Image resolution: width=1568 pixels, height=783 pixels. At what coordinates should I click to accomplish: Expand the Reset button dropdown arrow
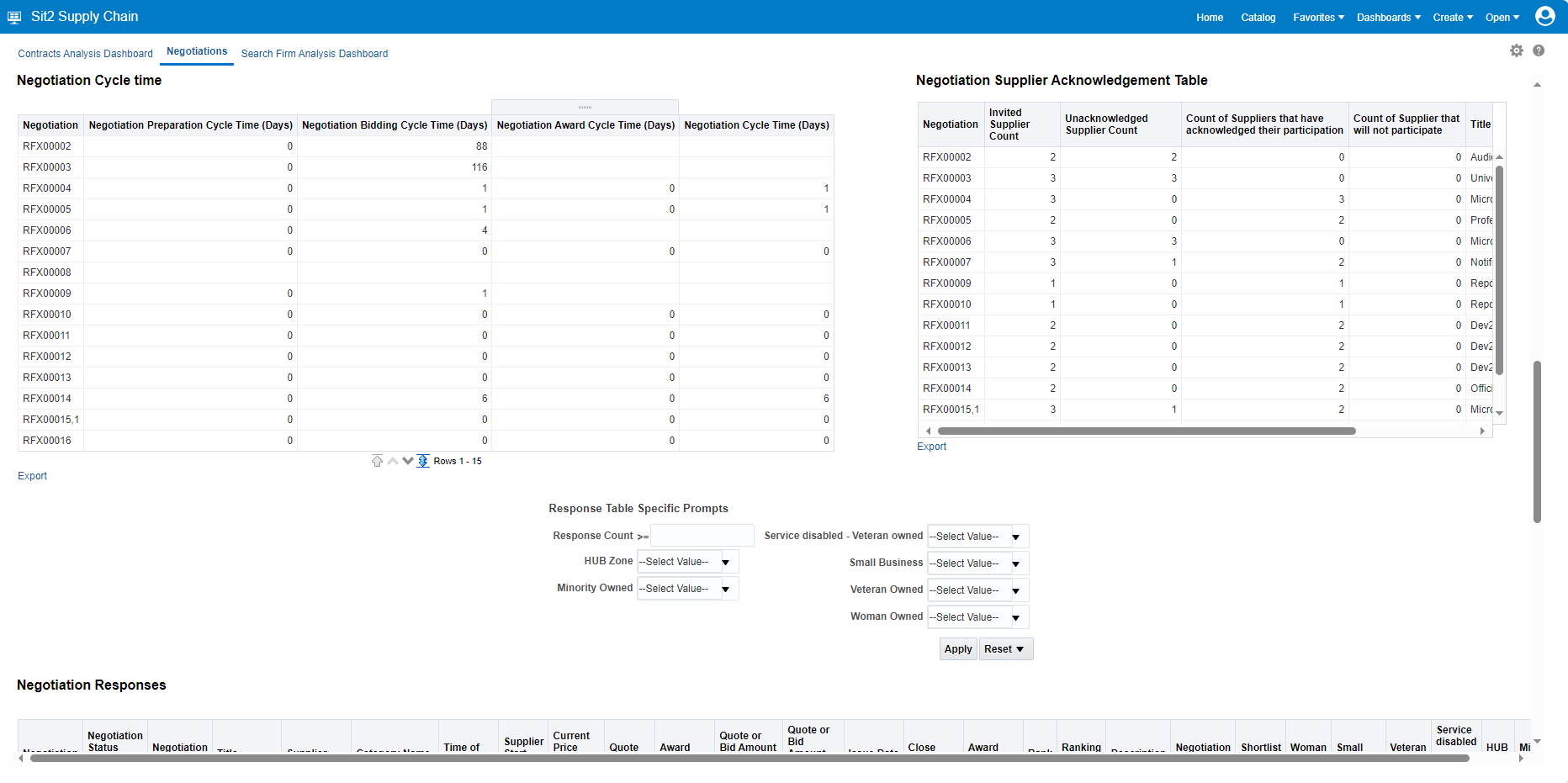click(x=1020, y=648)
